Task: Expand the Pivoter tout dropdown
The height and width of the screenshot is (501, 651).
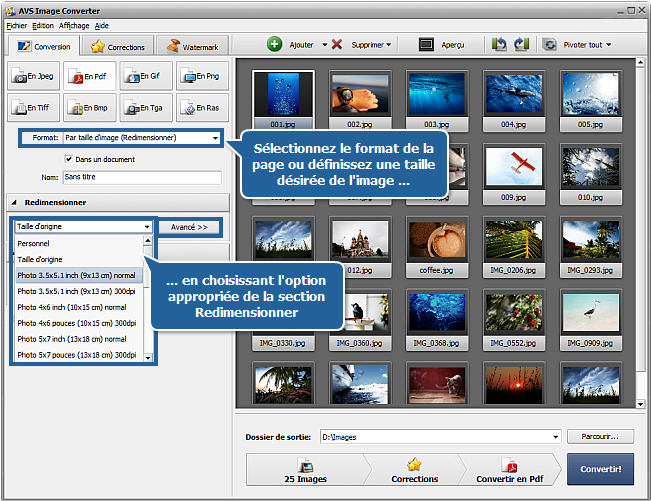Action: tap(608, 45)
